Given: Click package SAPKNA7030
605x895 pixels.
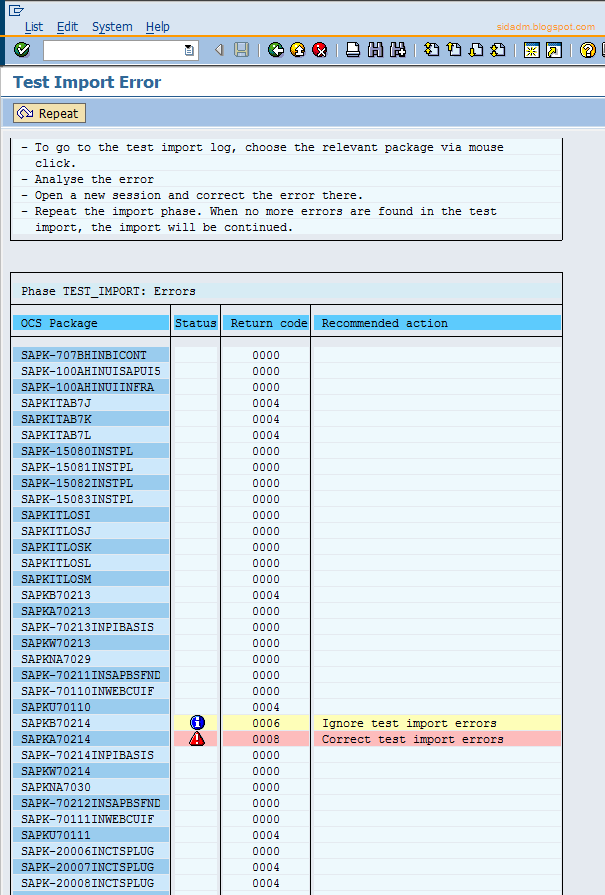Looking at the screenshot, I should pos(56,787).
